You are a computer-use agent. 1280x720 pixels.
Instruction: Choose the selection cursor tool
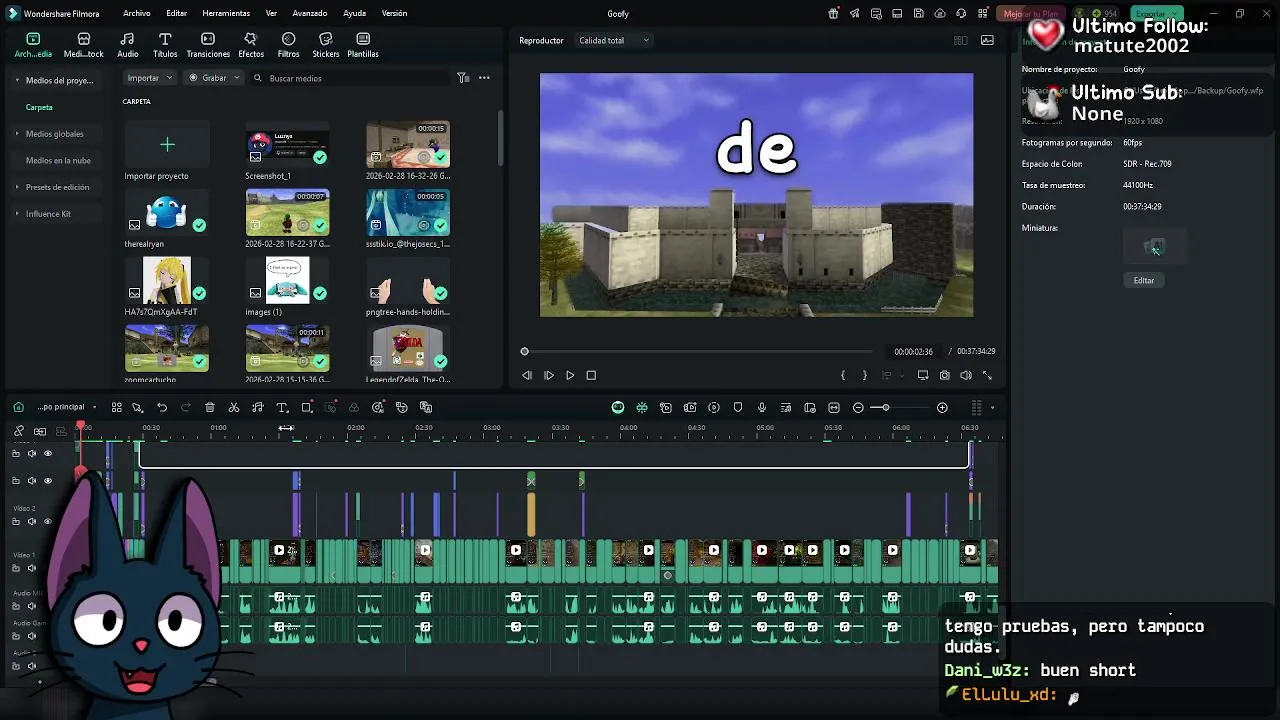[x=137, y=407]
